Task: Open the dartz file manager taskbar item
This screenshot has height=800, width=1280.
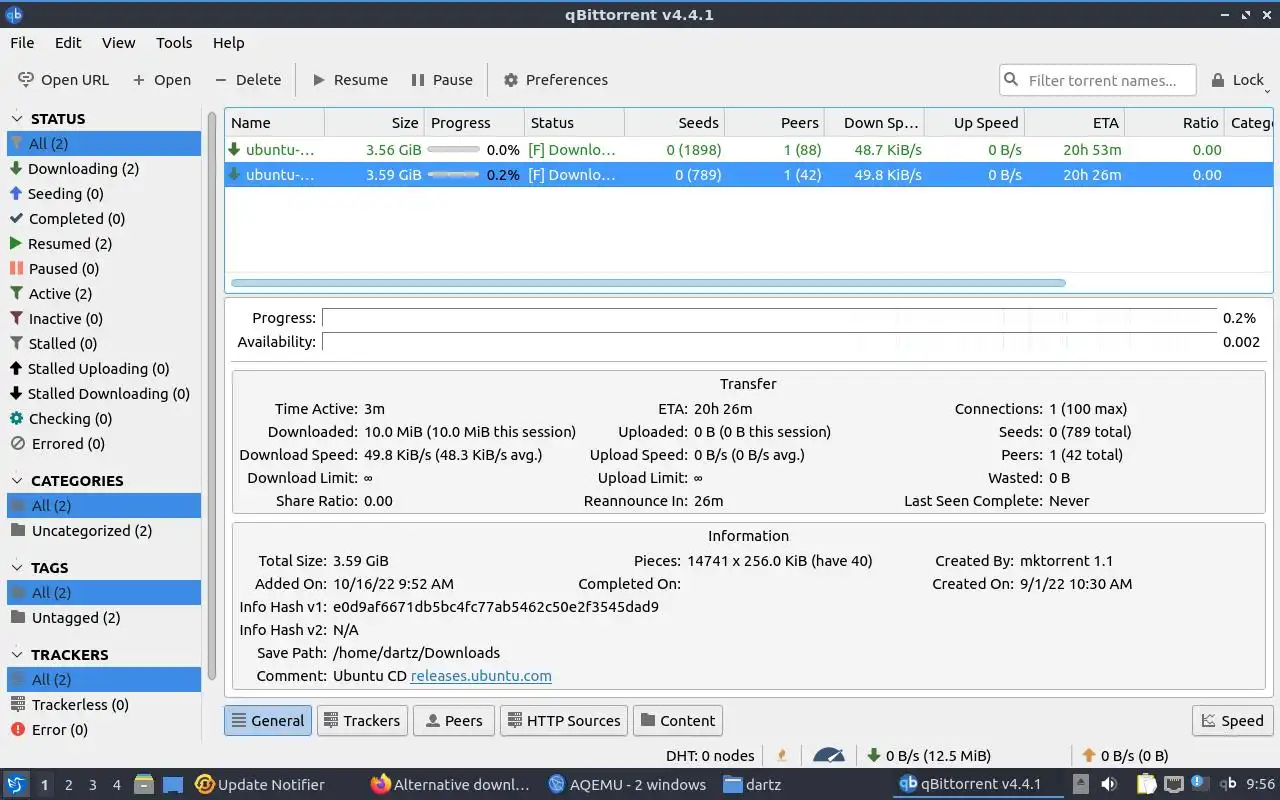Action: pyautogui.click(x=752, y=784)
